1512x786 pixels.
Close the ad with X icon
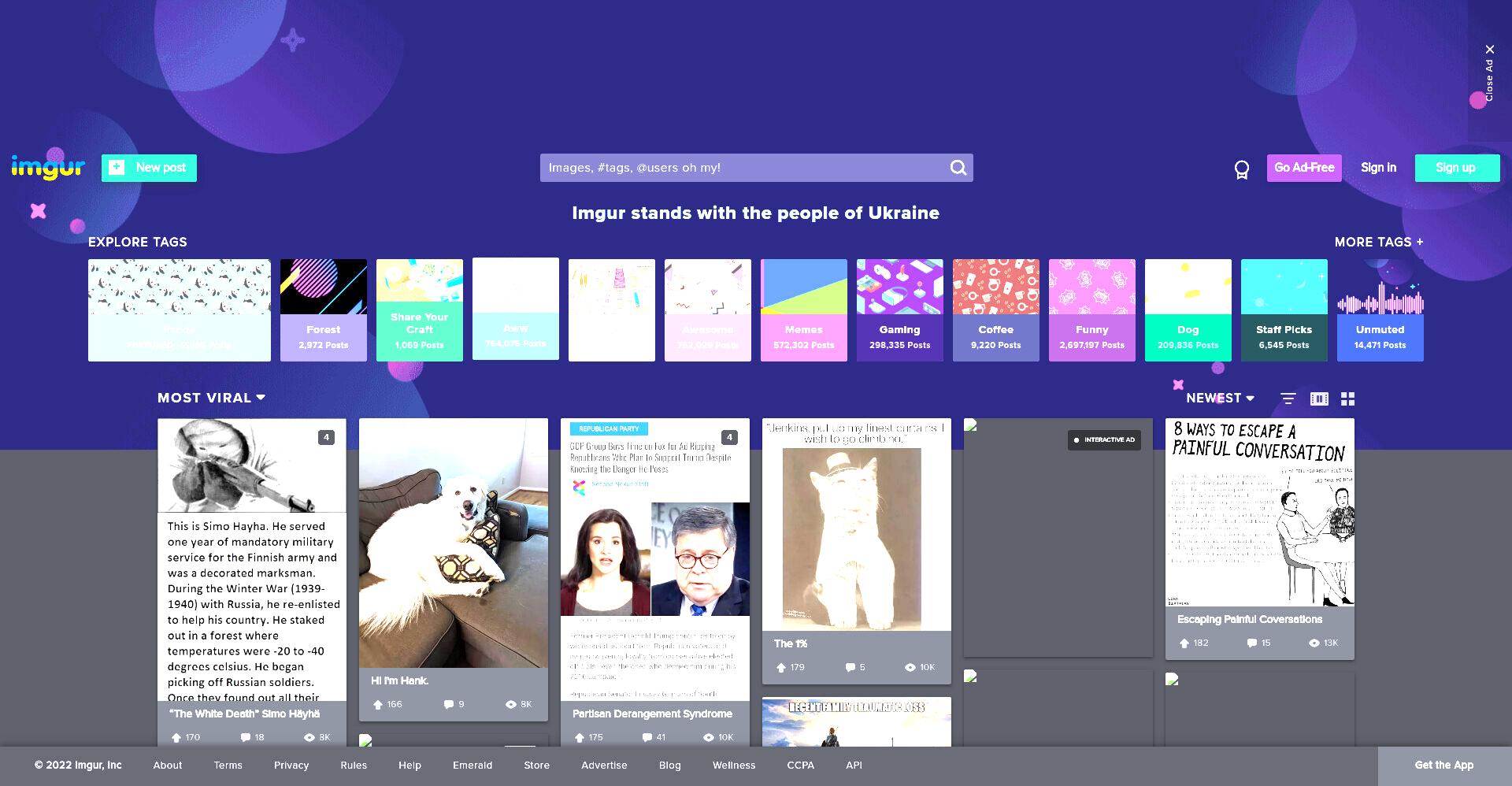[1489, 50]
